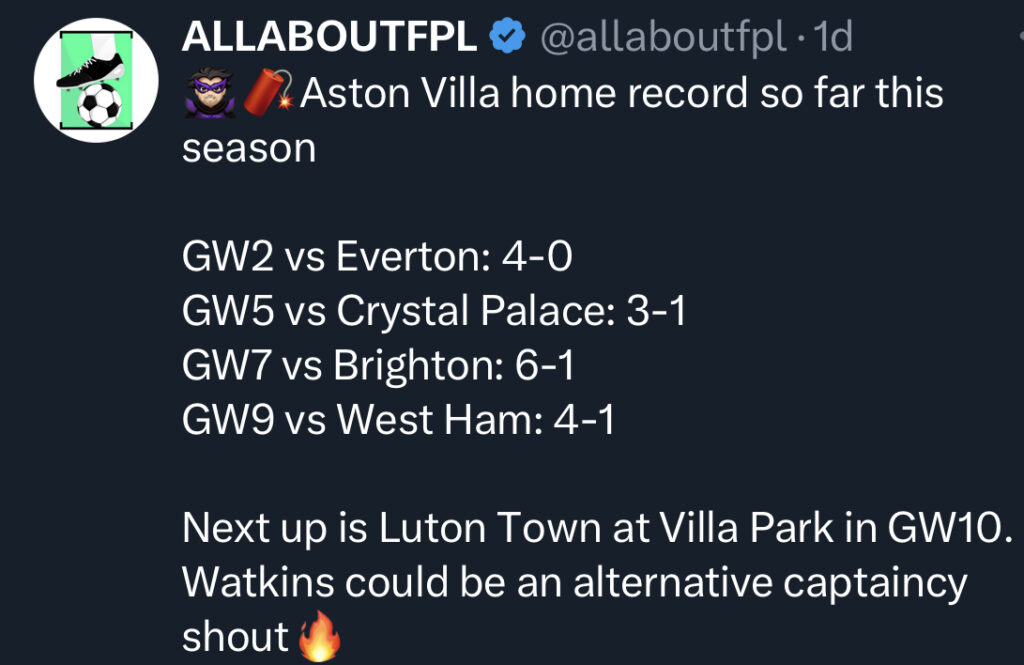1024x665 pixels.
Task: Click the purple masked villain emoji
Action: click(x=206, y=92)
